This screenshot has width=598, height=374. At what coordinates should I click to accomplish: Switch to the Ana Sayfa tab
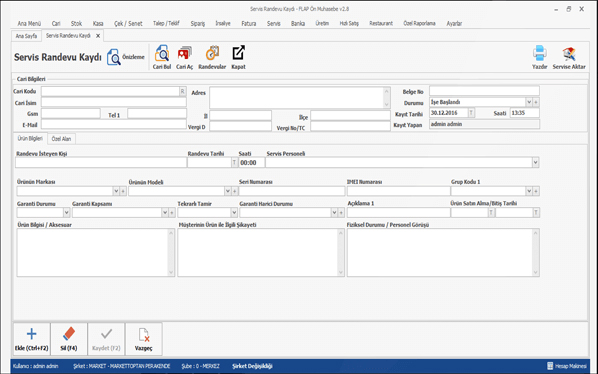pos(26,36)
